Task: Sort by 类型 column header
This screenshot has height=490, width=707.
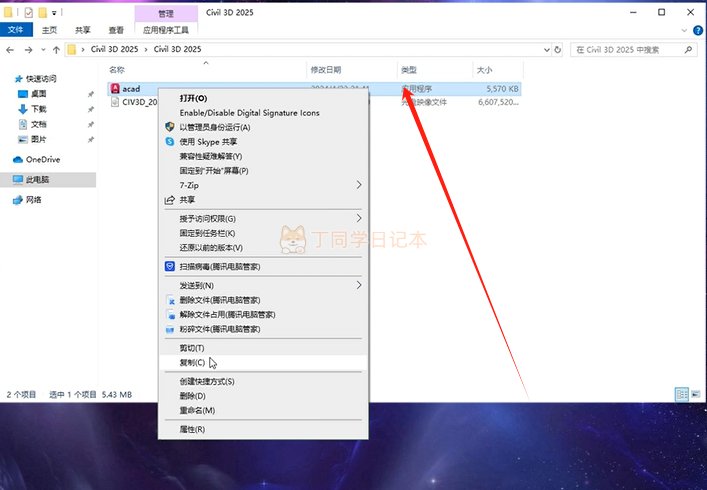Action: [409, 70]
